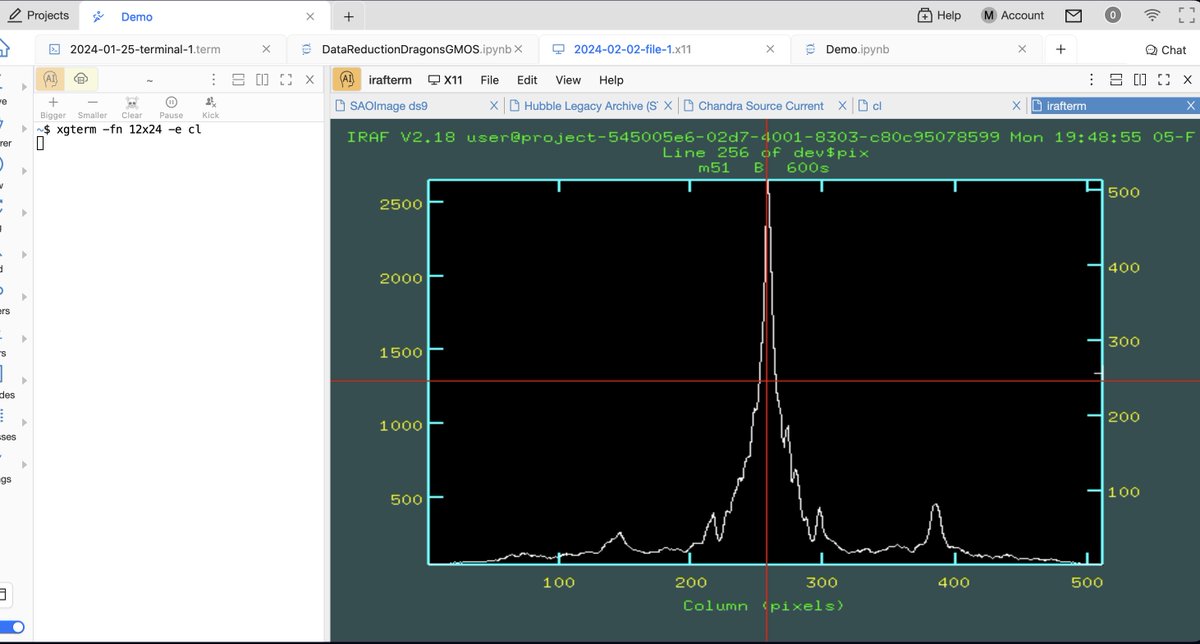The height and width of the screenshot is (644, 1200).
Task: Kick other users from terminal
Action: [210, 107]
